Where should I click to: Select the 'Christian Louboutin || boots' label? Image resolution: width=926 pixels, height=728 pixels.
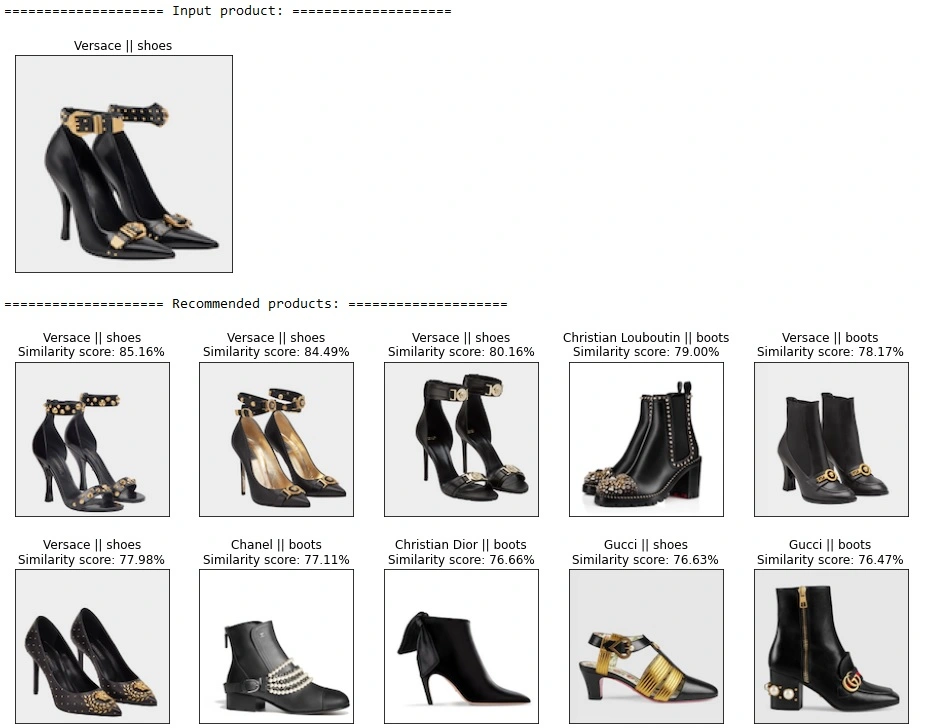pos(646,338)
